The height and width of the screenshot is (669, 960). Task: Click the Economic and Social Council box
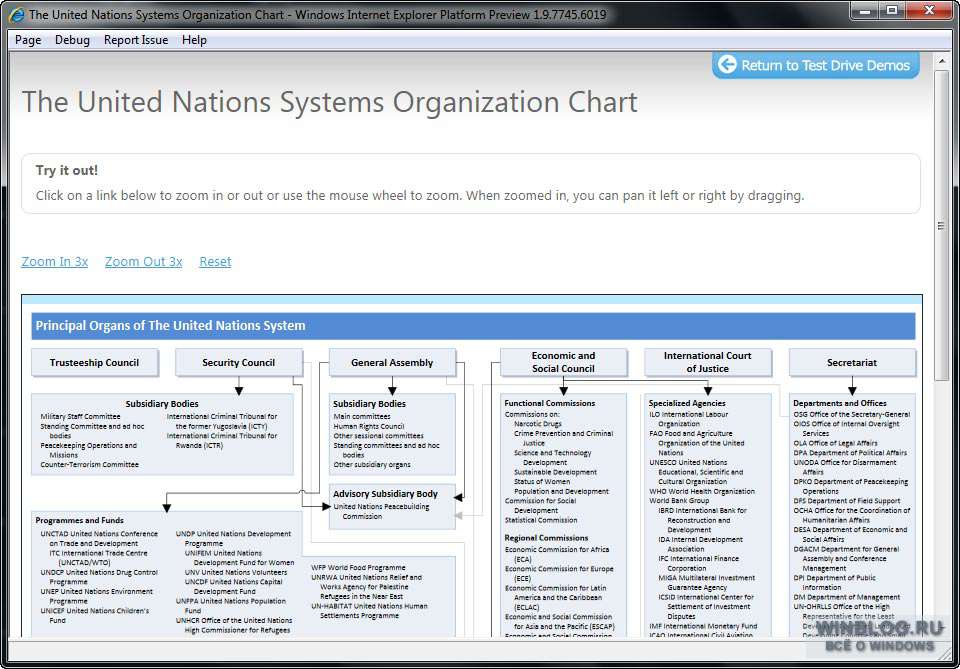(x=563, y=362)
